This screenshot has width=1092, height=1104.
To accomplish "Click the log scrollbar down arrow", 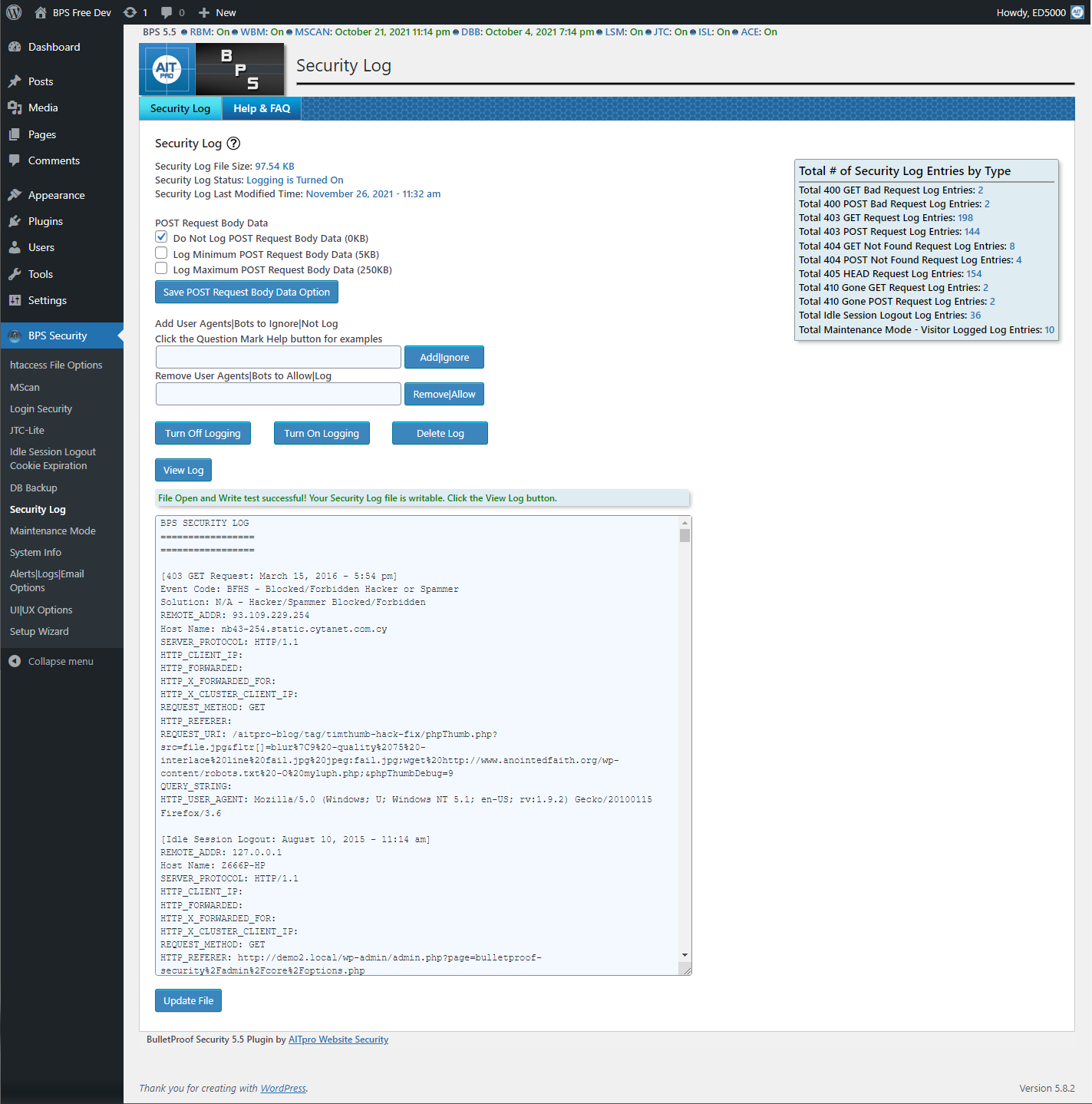I will pyautogui.click(x=685, y=956).
